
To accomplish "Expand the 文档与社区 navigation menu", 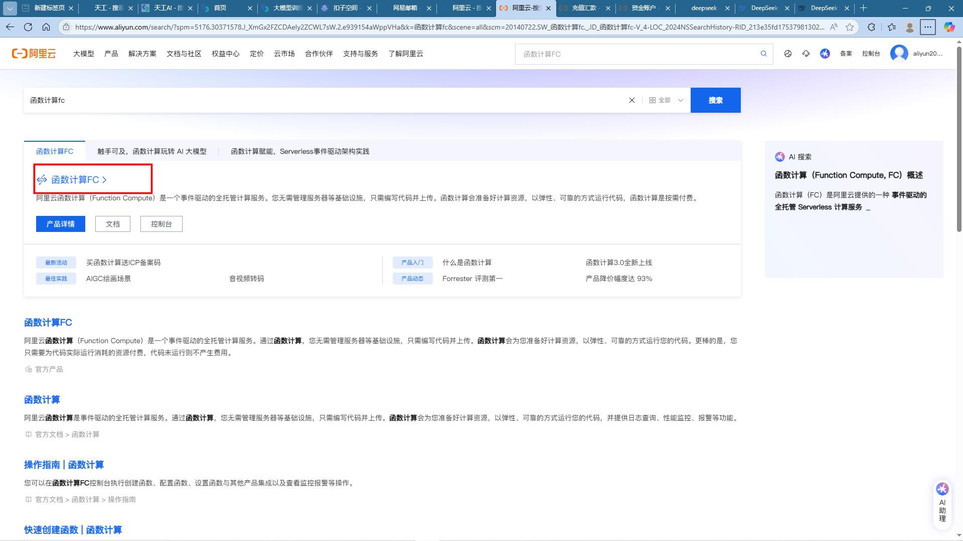I will click(184, 53).
